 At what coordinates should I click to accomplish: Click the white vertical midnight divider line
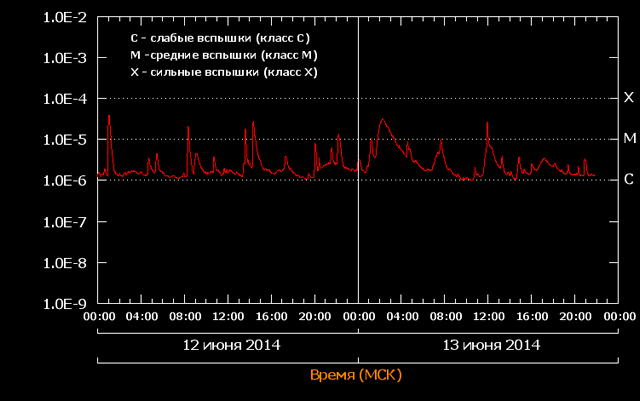click(x=358, y=230)
